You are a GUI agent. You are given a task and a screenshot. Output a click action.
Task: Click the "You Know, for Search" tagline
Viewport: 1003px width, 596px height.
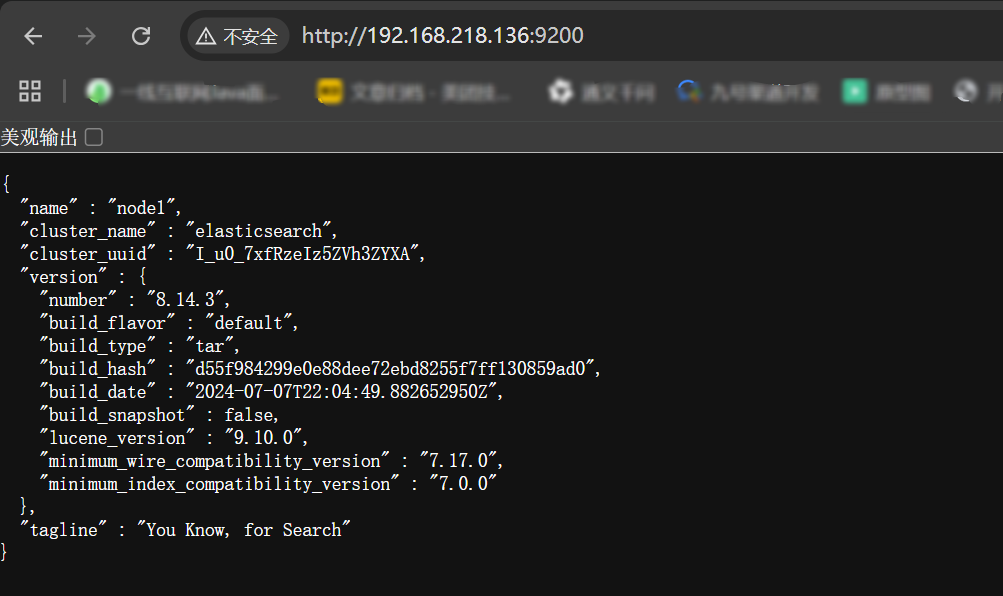[243, 530]
